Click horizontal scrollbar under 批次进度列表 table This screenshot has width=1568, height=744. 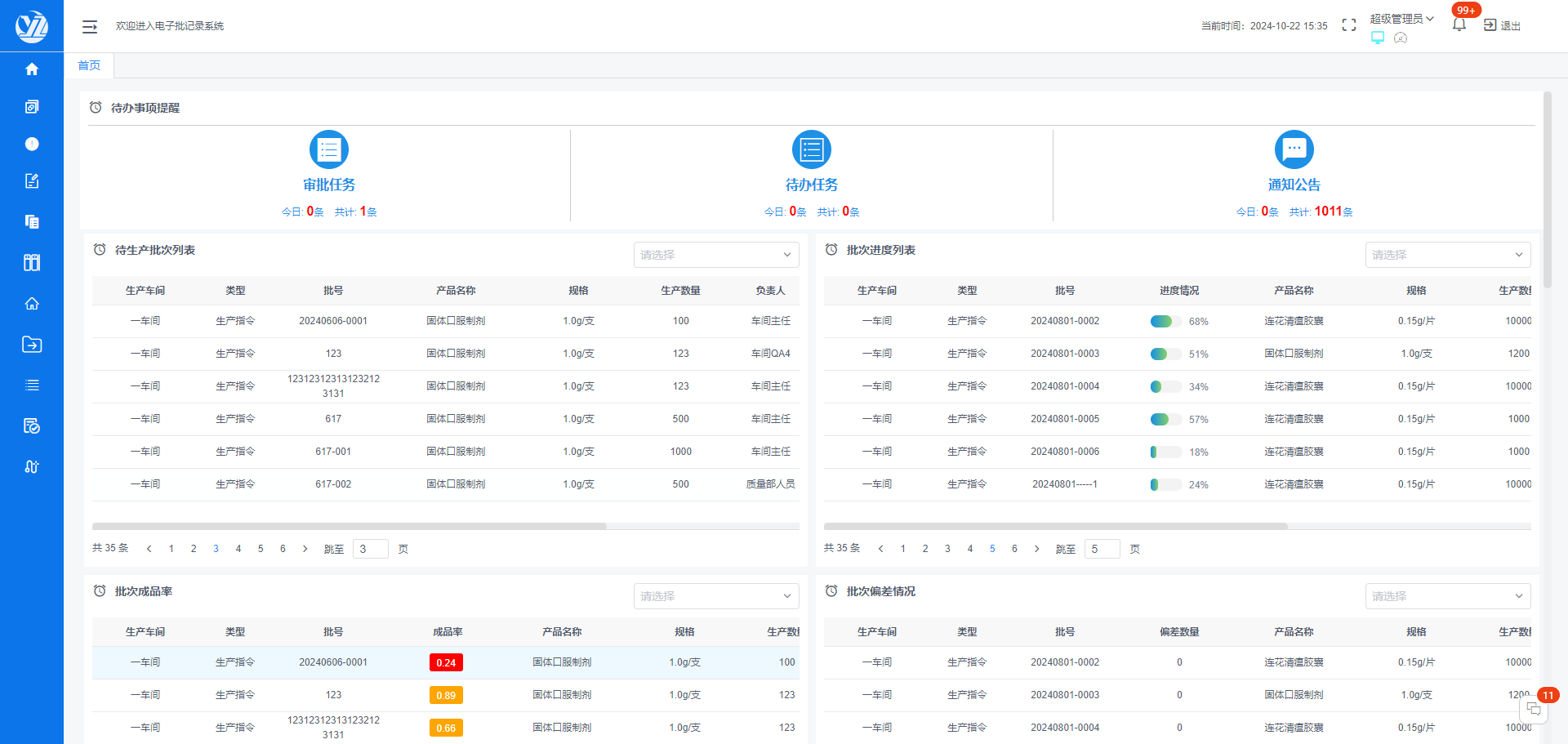1056,527
